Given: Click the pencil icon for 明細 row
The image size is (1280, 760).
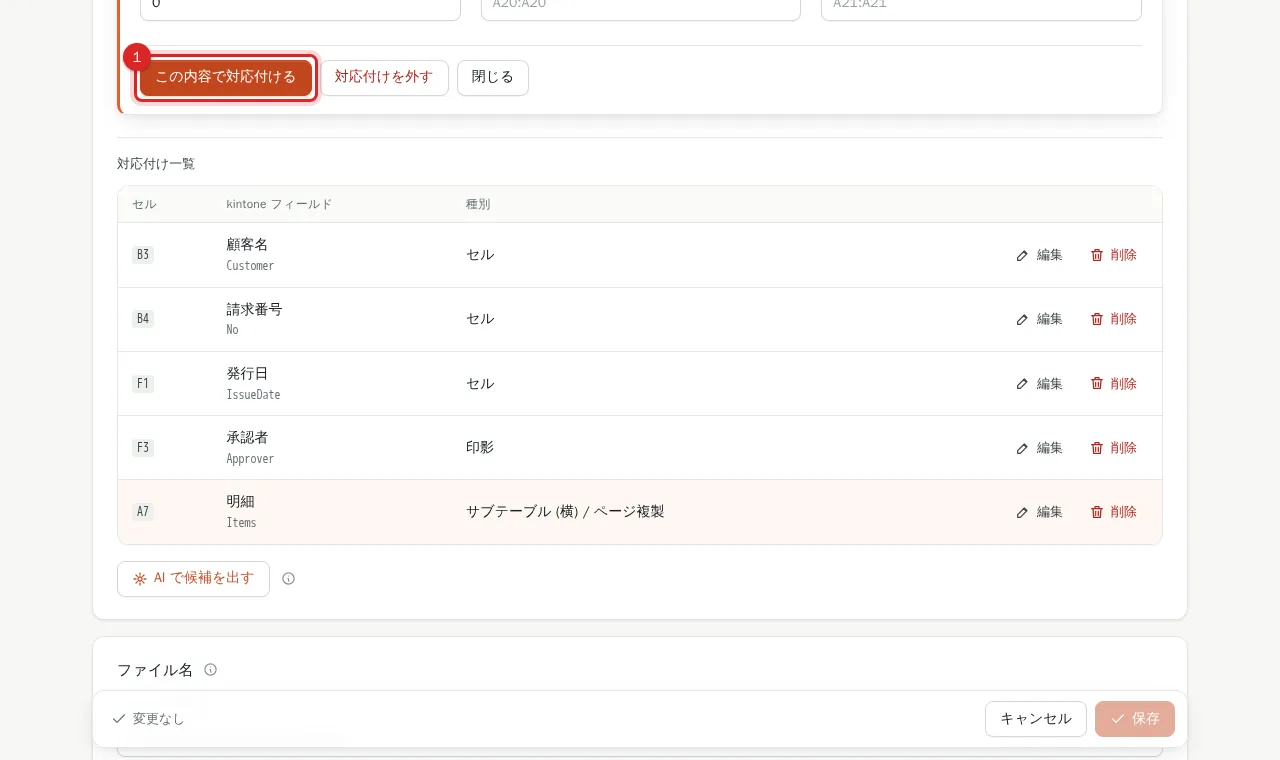Looking at the screenshot, I should [x=1022, y=512].
